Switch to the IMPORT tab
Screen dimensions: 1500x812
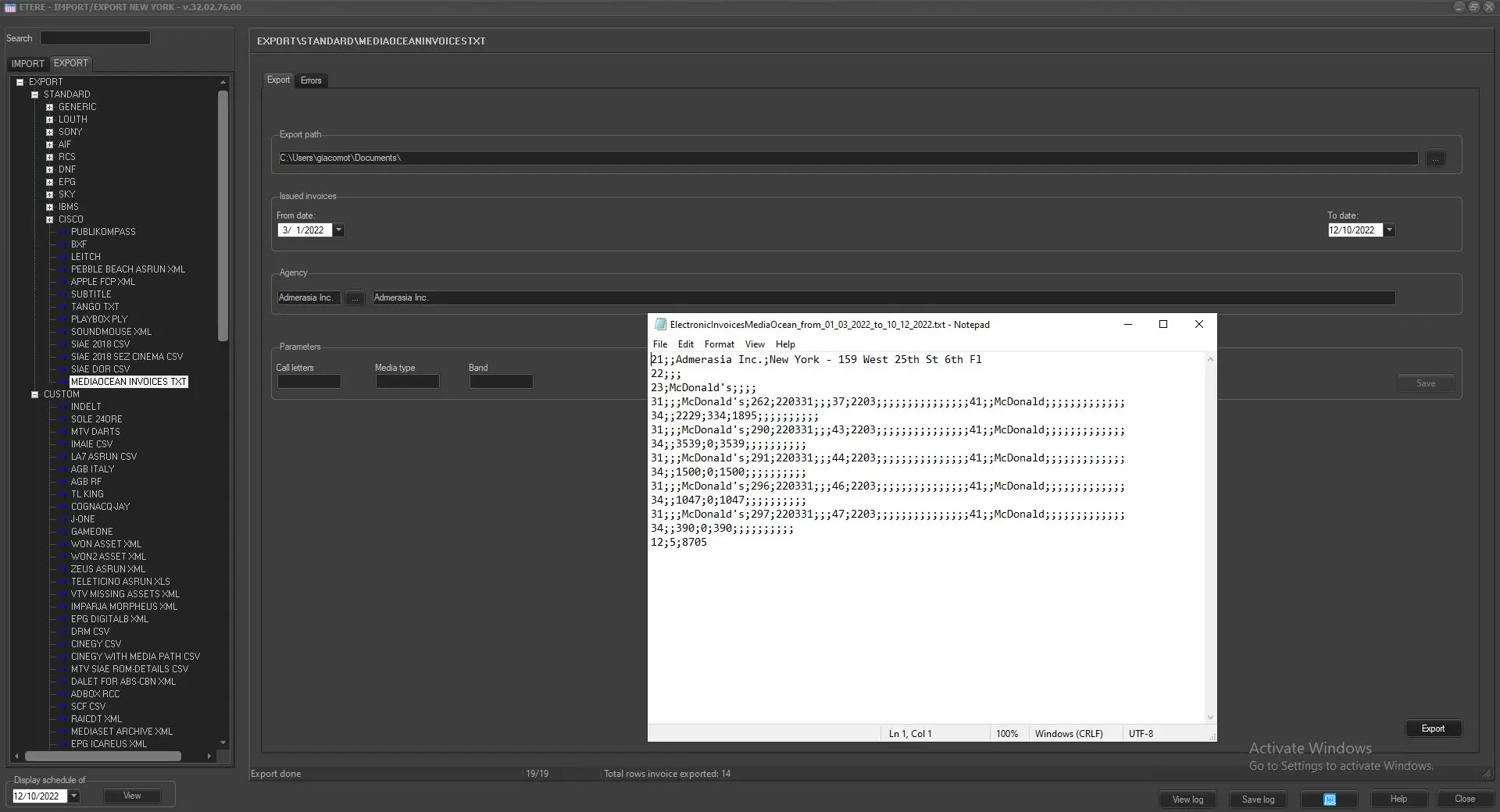coord(28,64)
